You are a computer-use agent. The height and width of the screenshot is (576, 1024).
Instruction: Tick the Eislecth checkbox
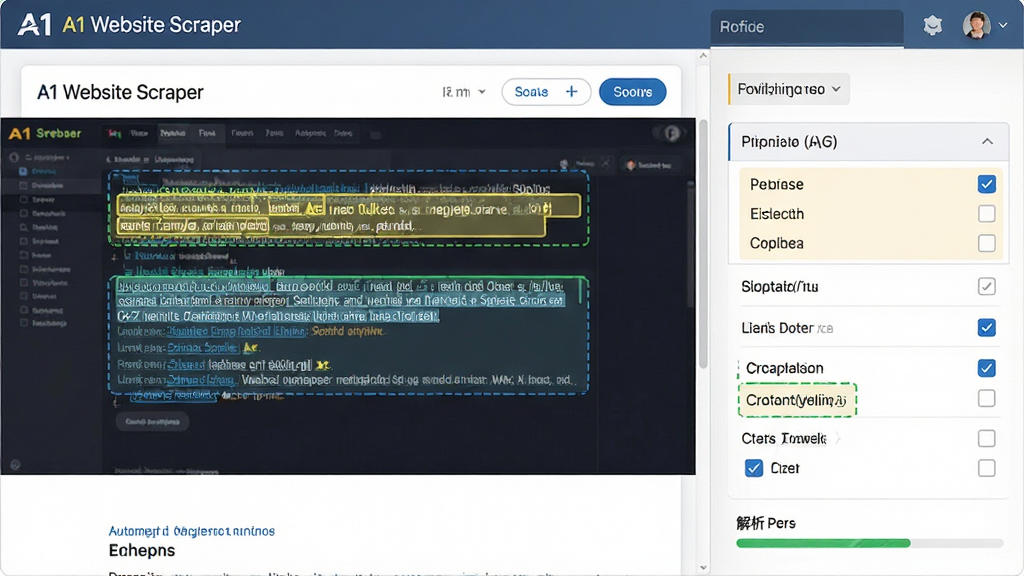(x=986, y=214)
